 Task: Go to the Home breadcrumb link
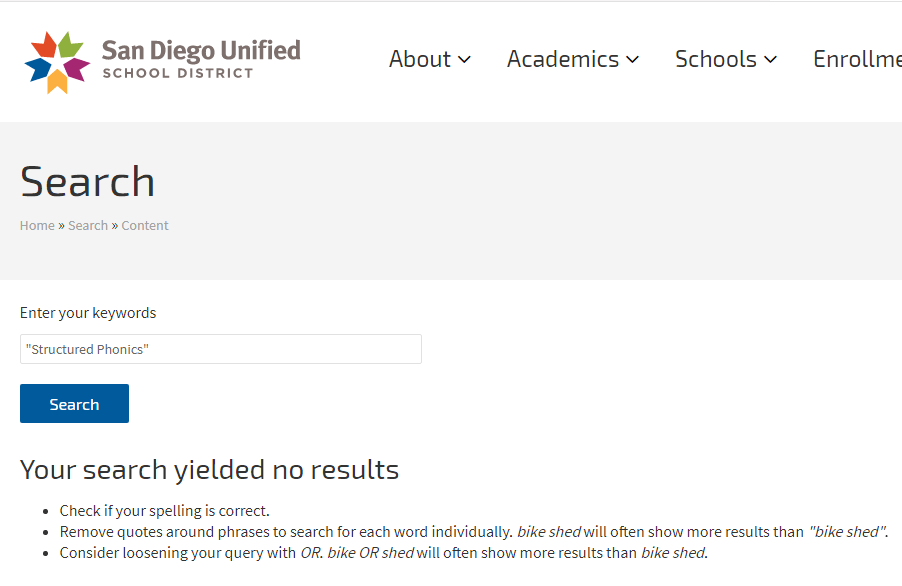point(37,226)
